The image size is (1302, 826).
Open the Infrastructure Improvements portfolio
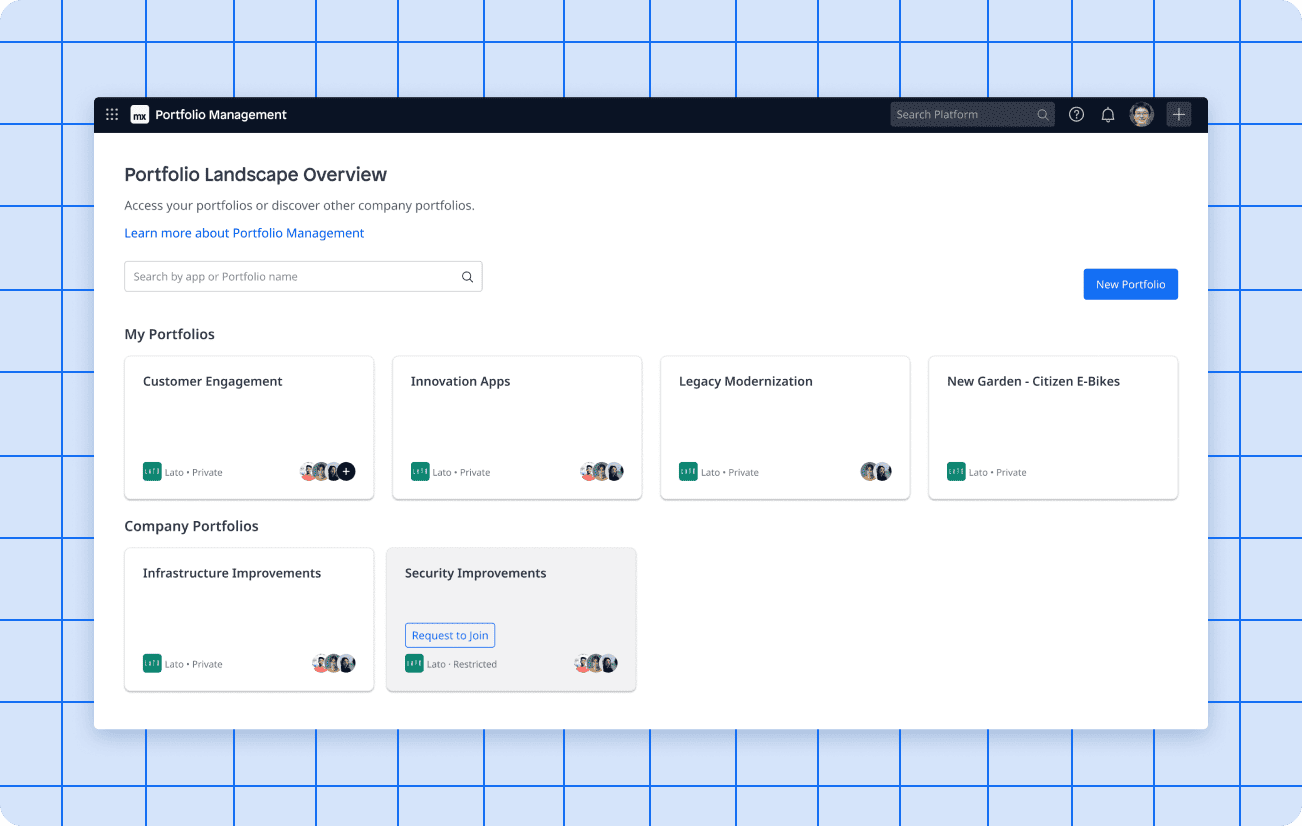pyautogui.click(x=249, y=610)
